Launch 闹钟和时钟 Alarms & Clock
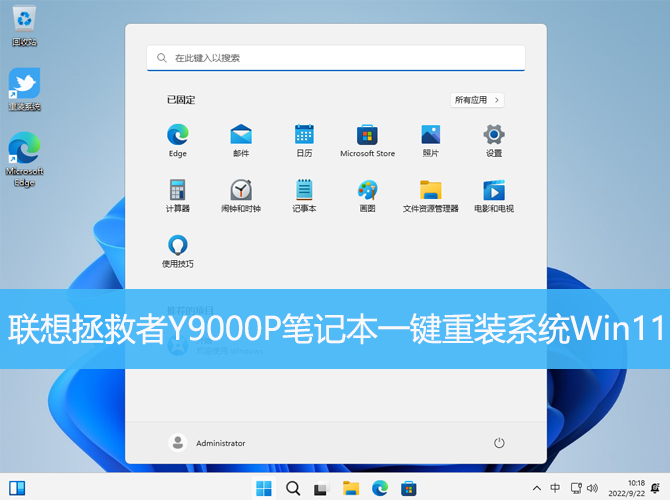Viewport: 670px width, 500px height. coord(241,190)
